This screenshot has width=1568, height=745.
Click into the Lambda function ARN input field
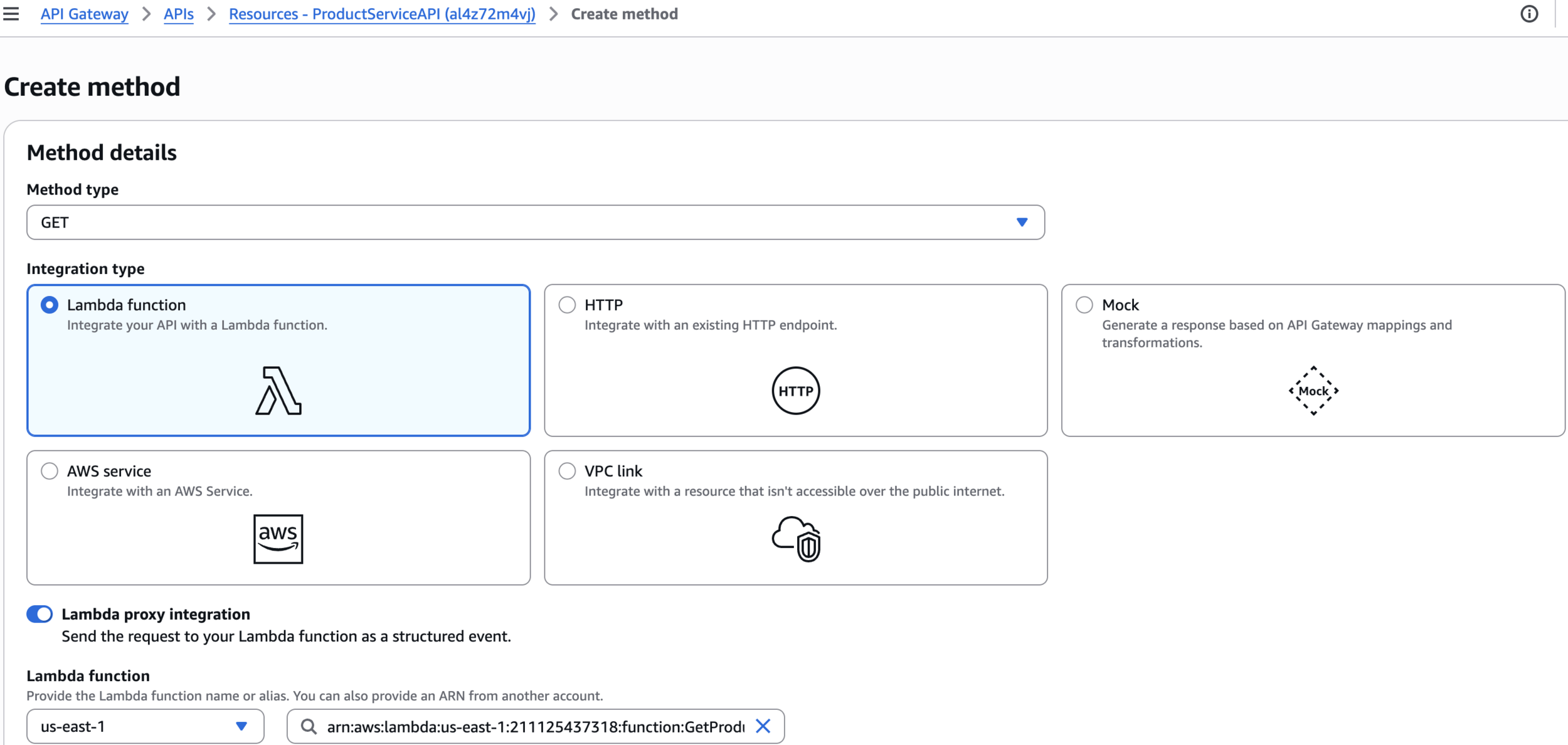tap(534, 726)
